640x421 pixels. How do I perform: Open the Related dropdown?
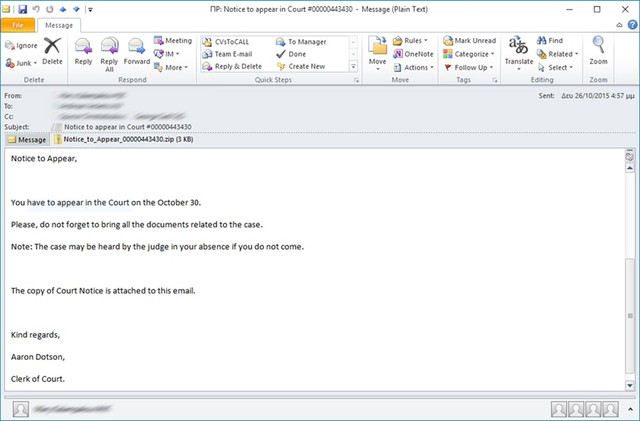tap(558, 54)
